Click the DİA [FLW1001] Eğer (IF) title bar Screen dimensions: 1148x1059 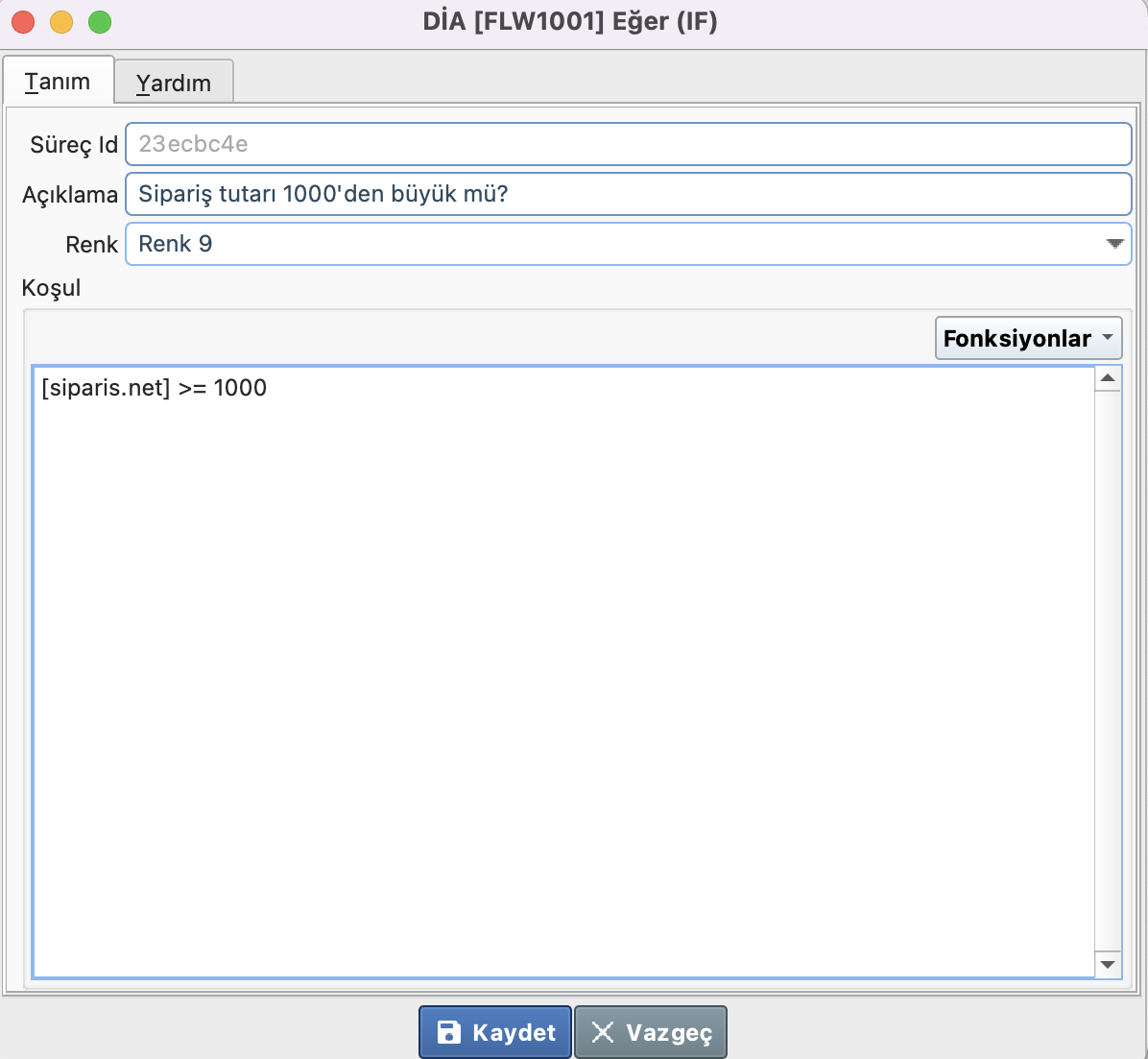[x=570, y=22]
